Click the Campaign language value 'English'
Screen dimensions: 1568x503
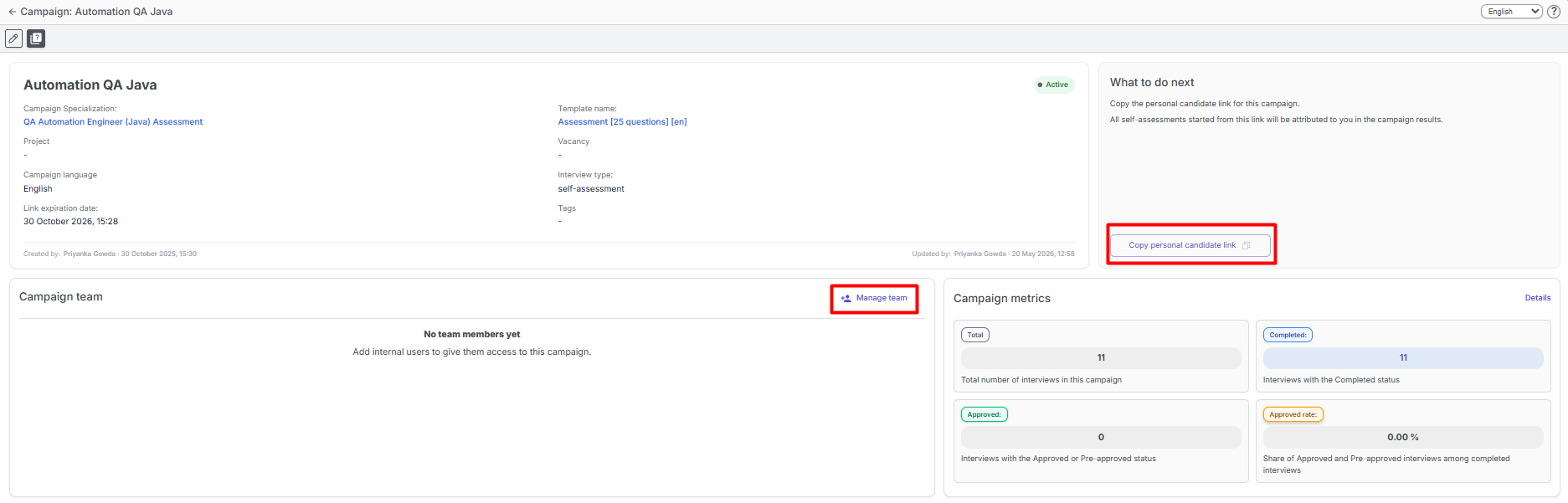38,189
